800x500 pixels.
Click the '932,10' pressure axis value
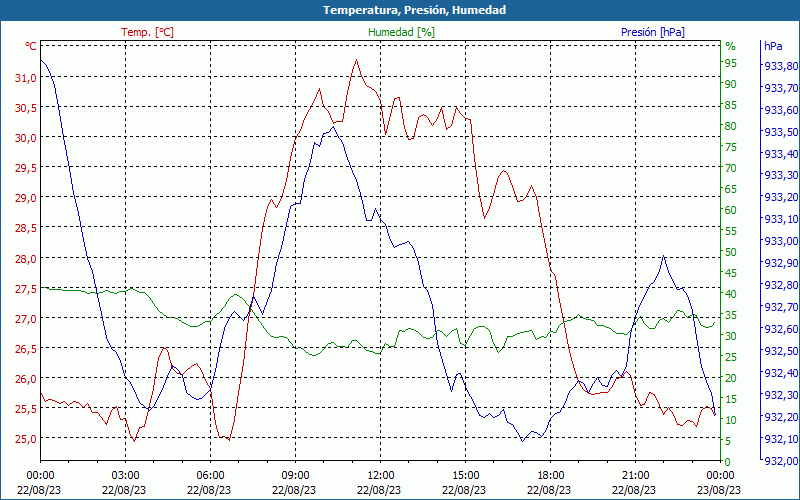point(781,438)
